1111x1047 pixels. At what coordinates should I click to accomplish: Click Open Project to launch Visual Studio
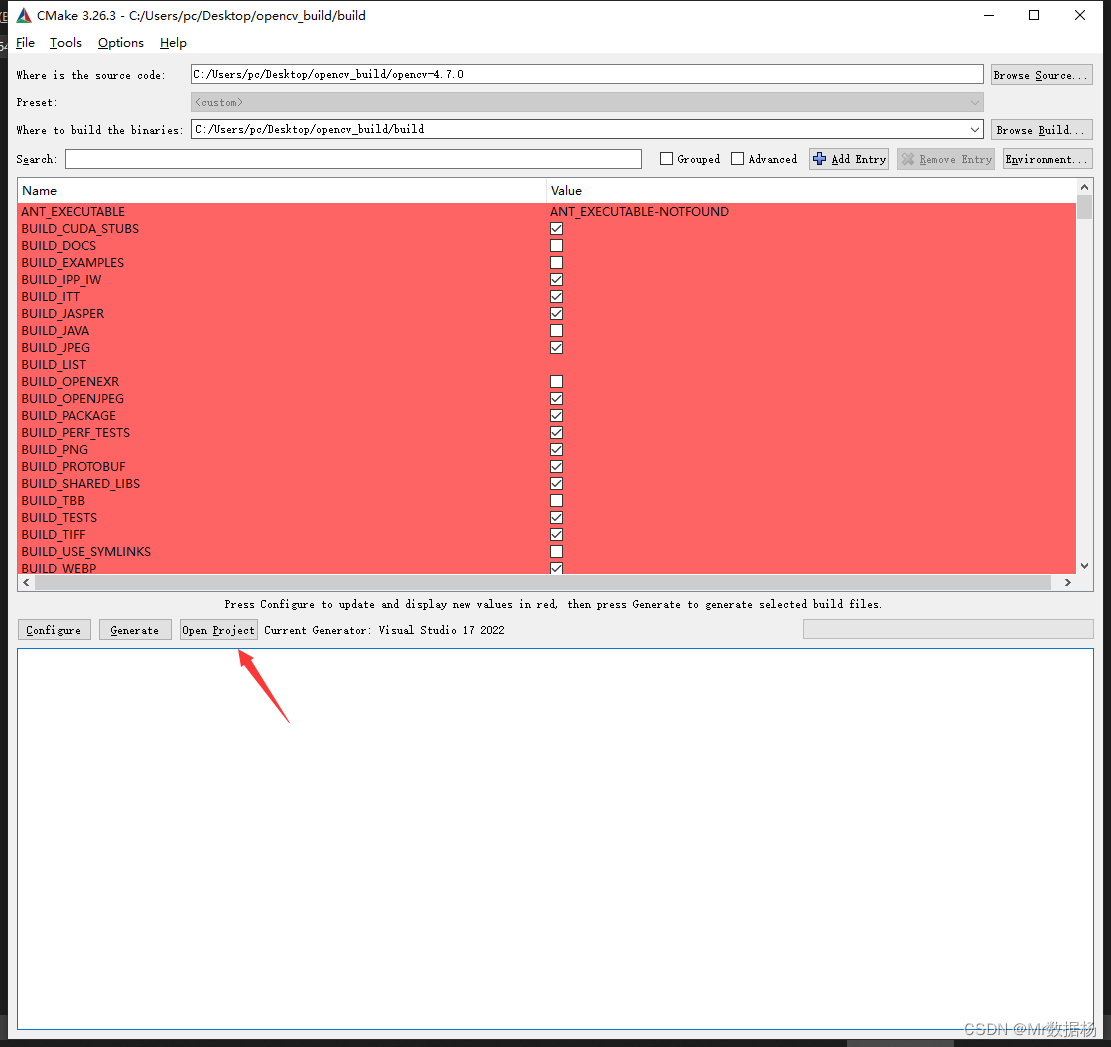click(x=218, y=629)
